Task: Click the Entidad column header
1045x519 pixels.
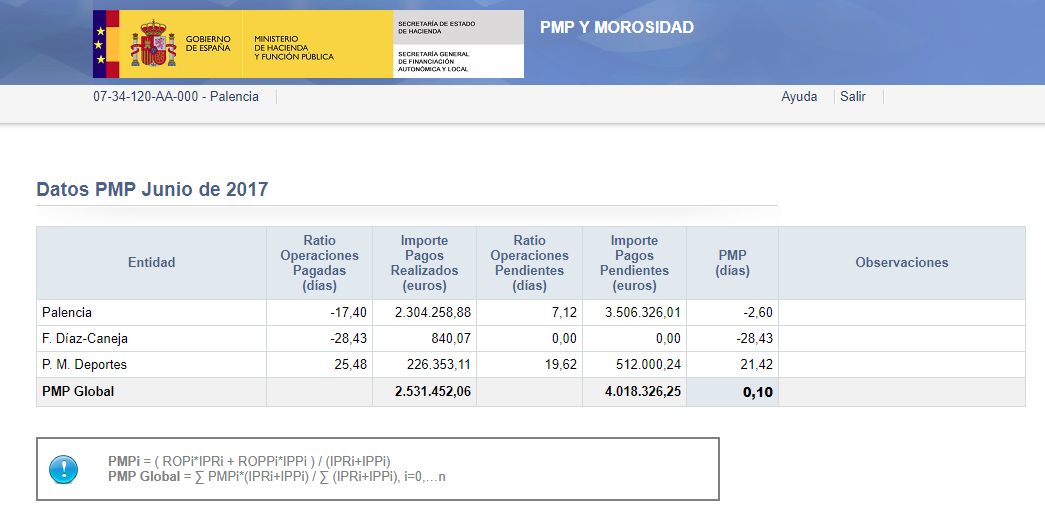Action: [x=151, y=262]
